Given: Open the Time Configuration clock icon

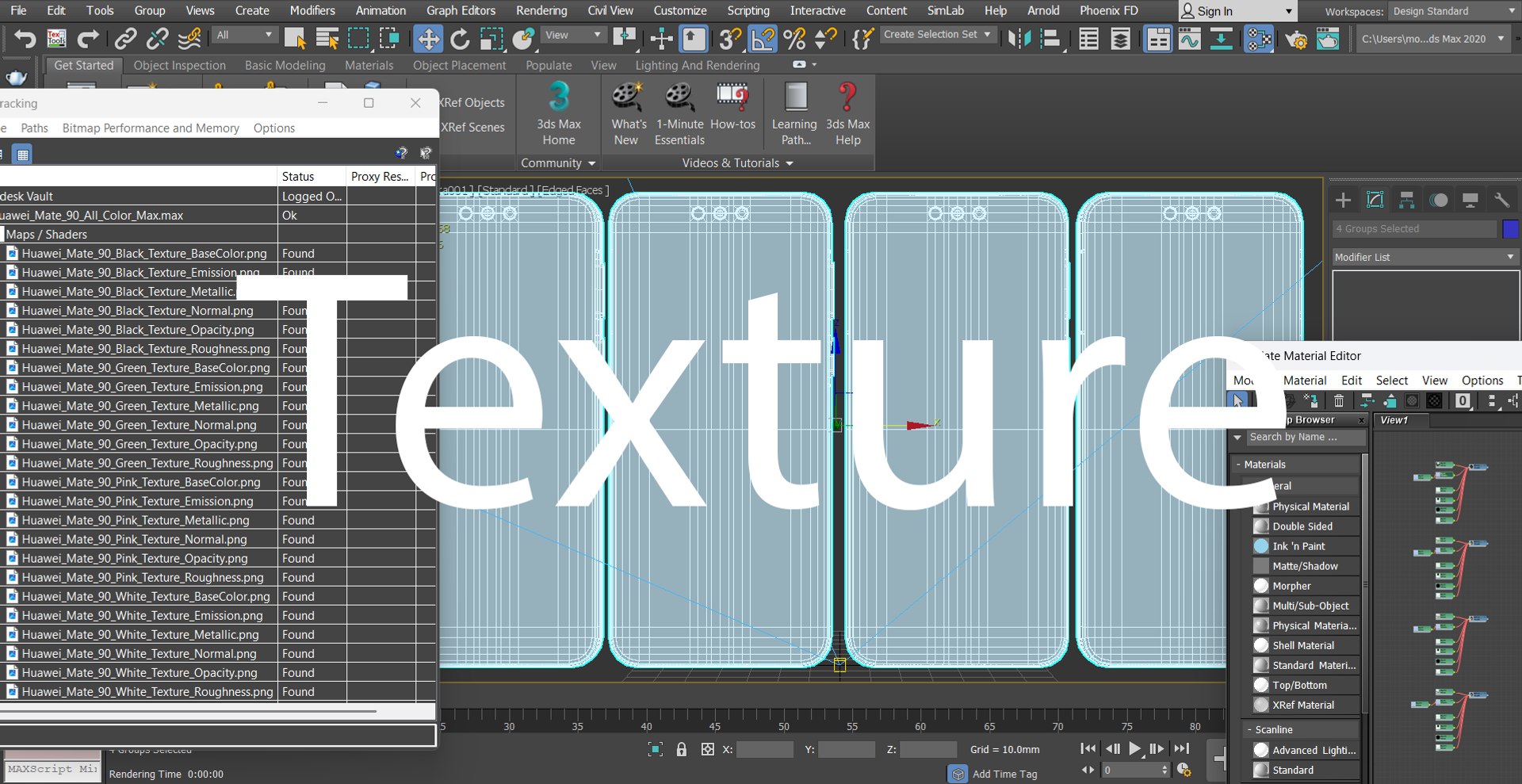Looking at the screenshot, I should tap(1184, 769).
